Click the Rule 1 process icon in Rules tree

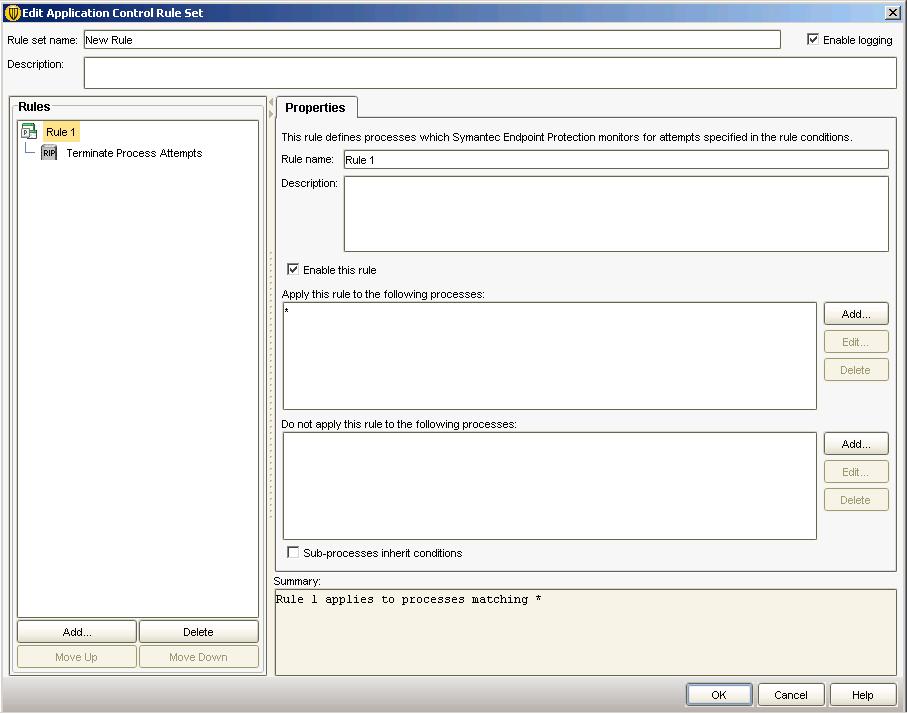coord(29,131)
